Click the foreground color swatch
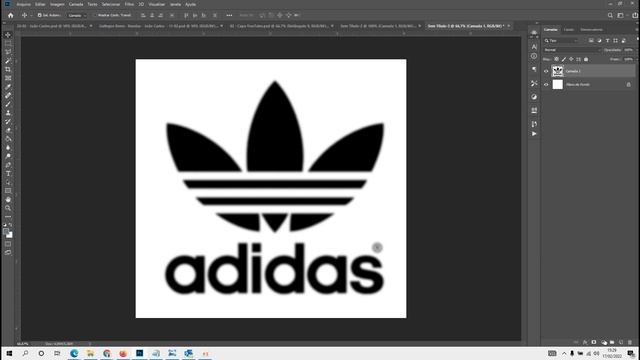 point(6,232)
